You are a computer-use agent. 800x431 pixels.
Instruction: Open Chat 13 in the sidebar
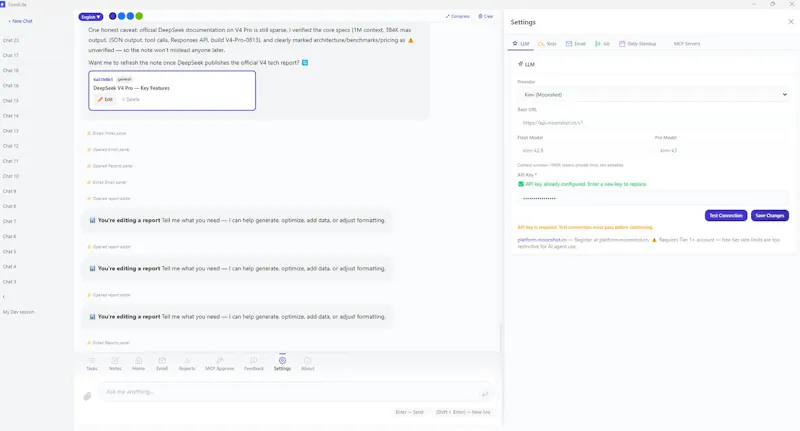click(11, 131)
